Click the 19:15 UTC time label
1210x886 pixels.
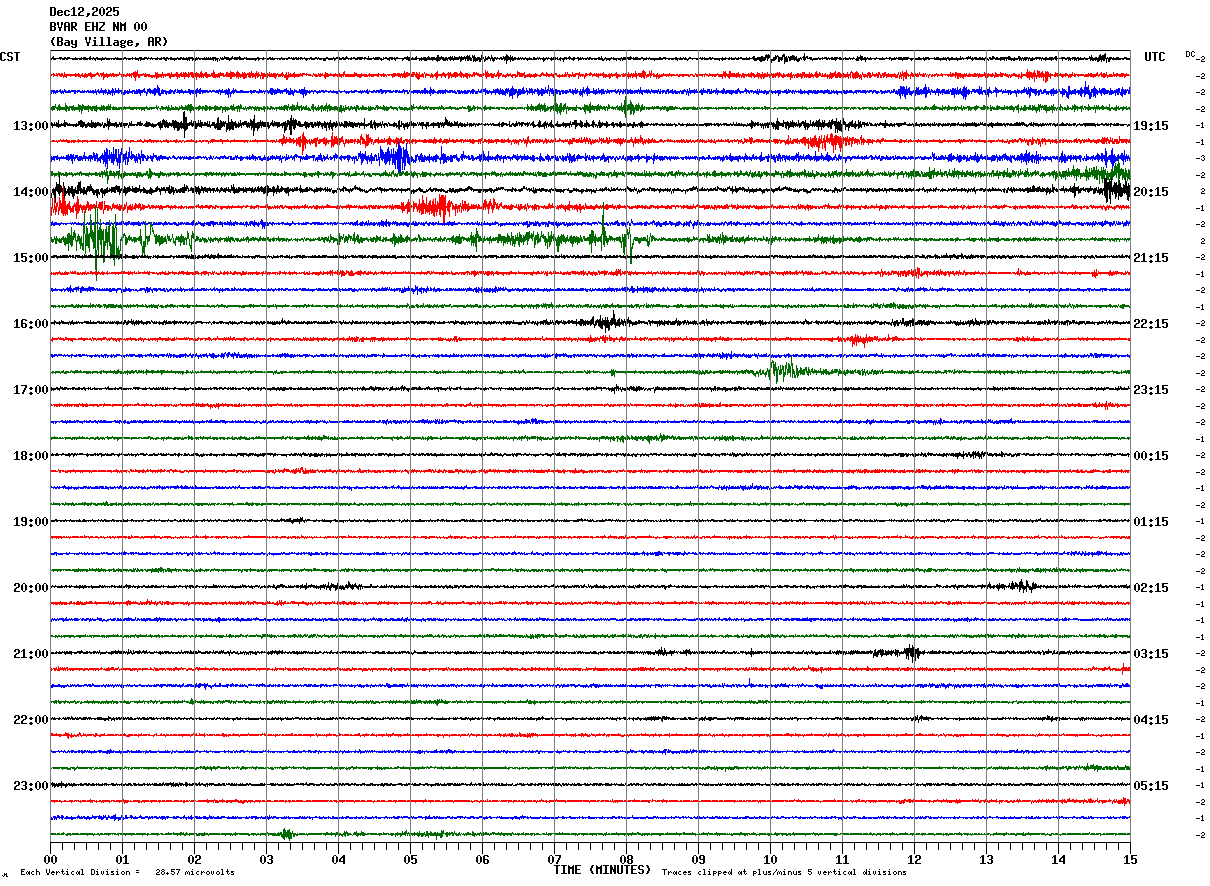1151,126
